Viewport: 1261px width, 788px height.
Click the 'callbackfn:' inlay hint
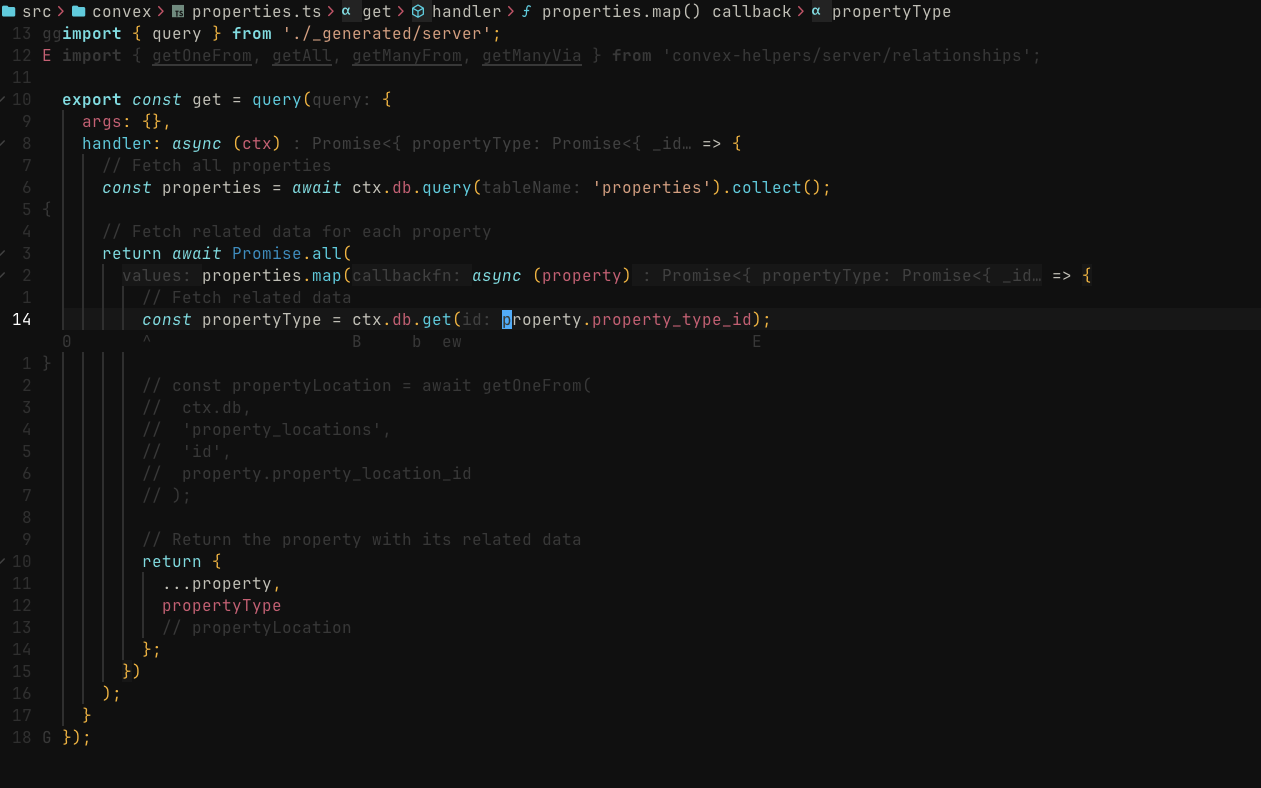407,276
